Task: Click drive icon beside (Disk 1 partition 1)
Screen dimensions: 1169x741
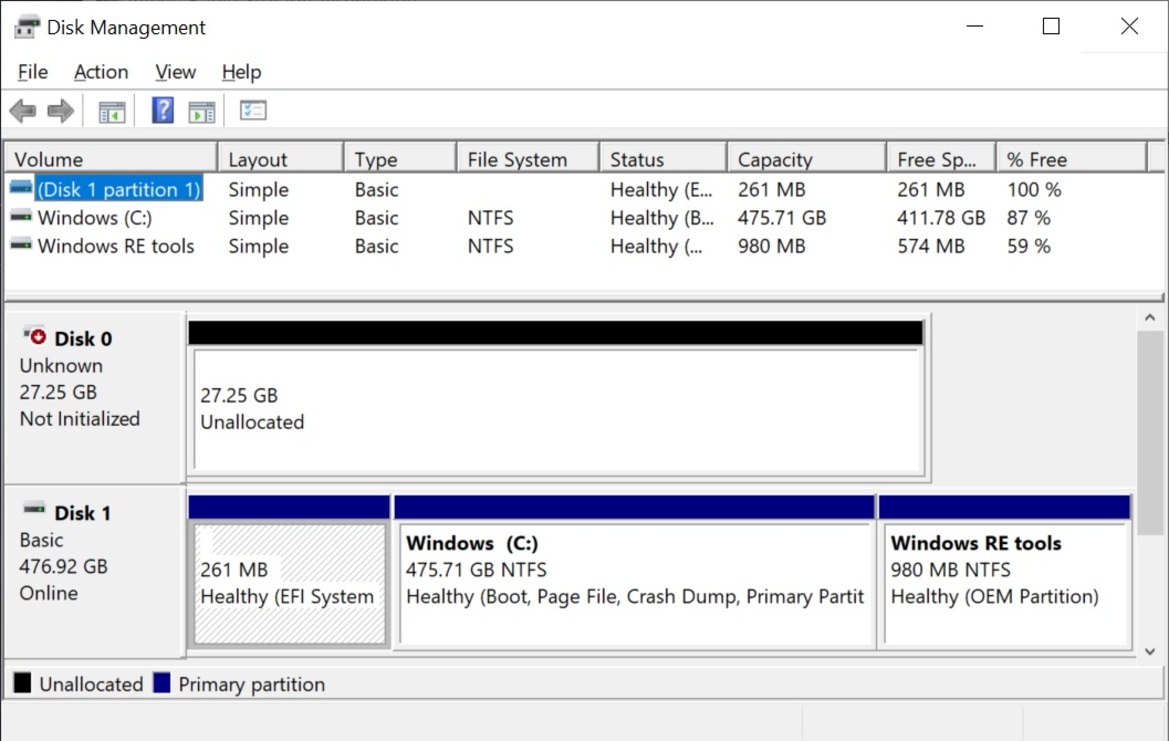Action: (x=21, y=188)
